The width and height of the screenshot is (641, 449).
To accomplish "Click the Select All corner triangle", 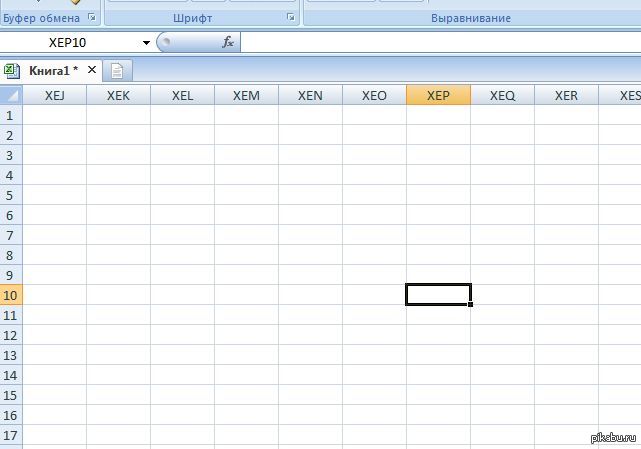I will (11, 95).
